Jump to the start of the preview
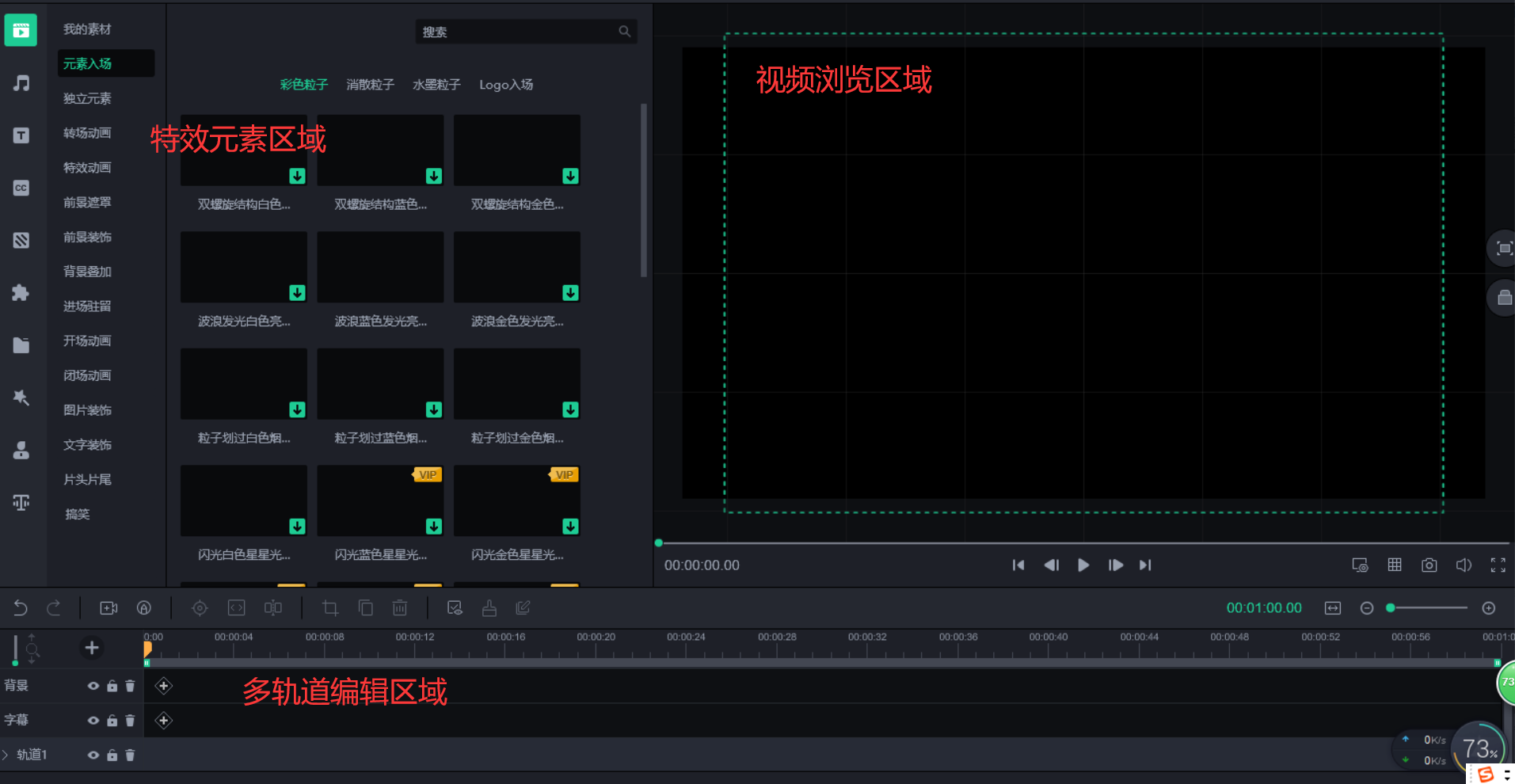 click(1018, 565)
